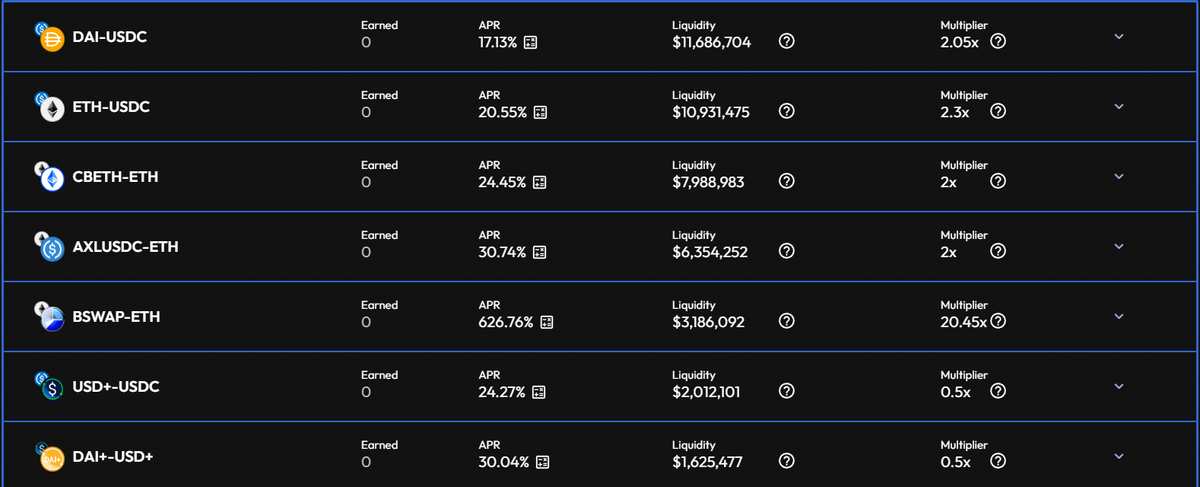Expand the DAI-USDC farm row
1200x487 pixels.
click(1119, 37)
